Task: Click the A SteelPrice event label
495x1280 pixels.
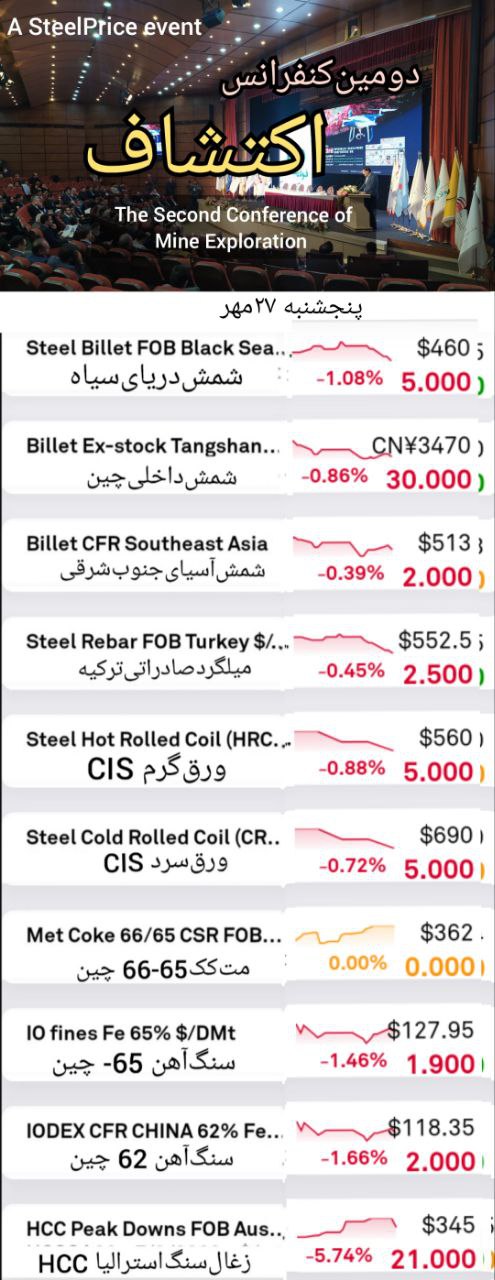Action: click(105, 28)
